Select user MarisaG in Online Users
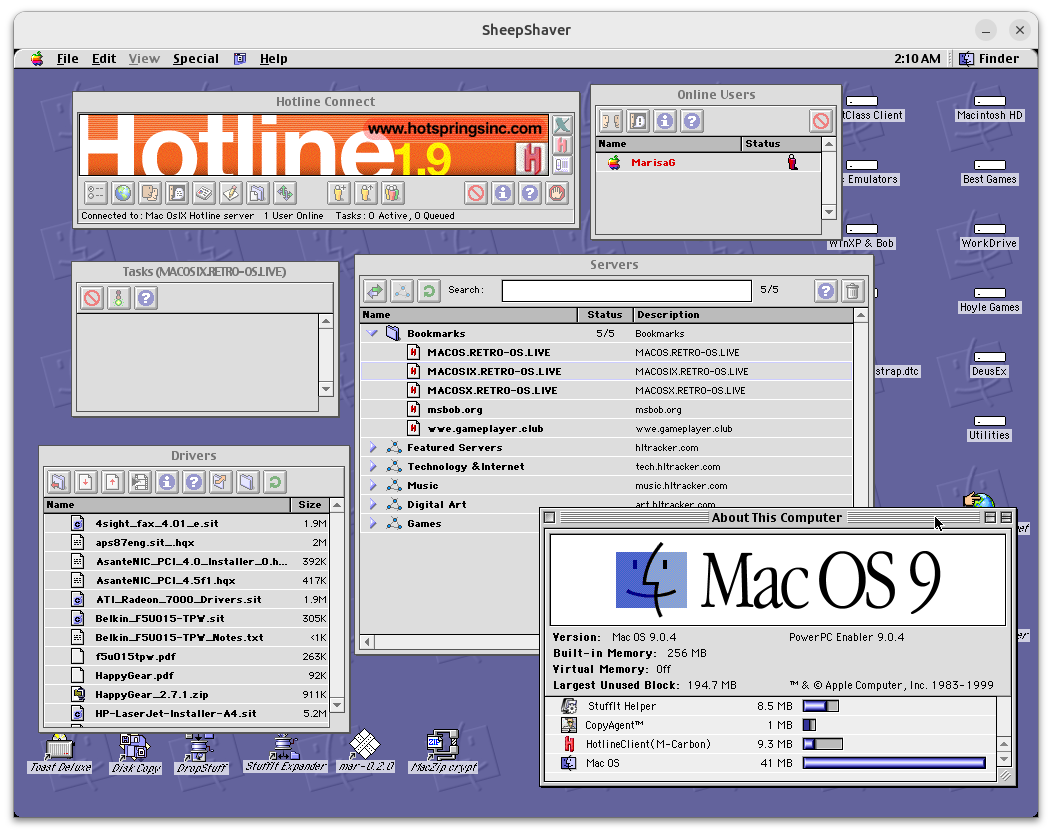The image size is (1052, 834). 653,163
